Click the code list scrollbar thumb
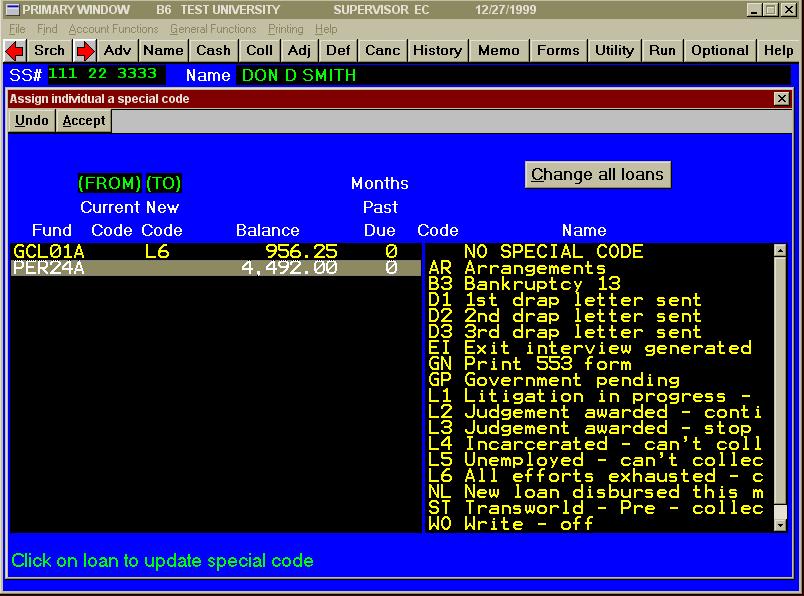This screenshot has width=804, height=596. [x=780, y=511]
